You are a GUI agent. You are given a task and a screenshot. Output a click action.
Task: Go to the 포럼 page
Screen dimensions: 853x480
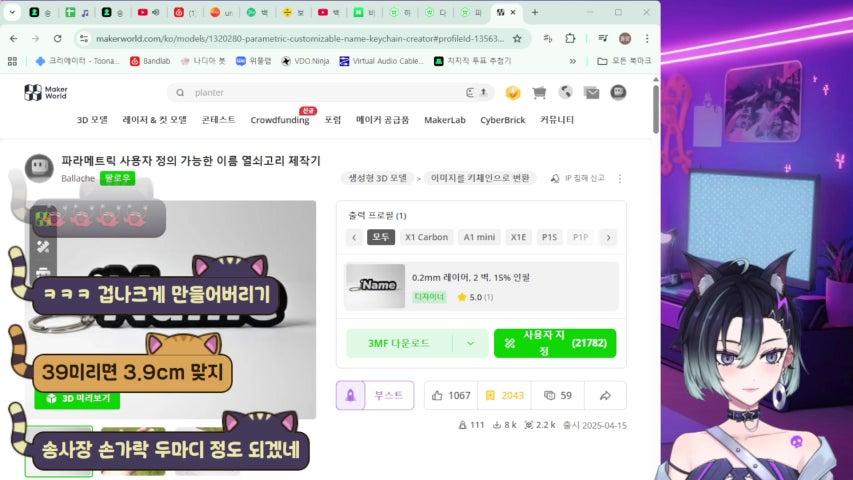coord(332,120)
